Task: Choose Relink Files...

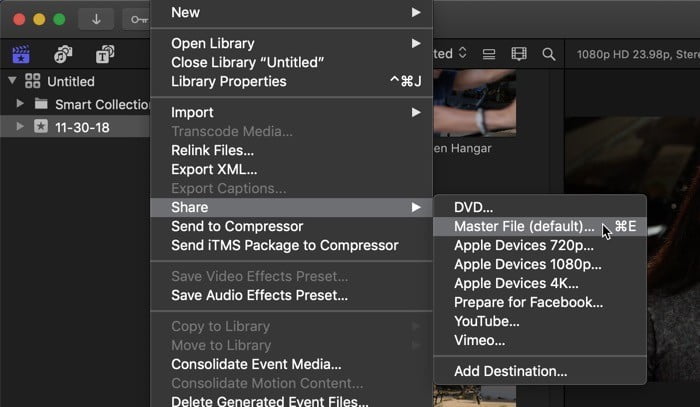Action: (x=292, y=150)
